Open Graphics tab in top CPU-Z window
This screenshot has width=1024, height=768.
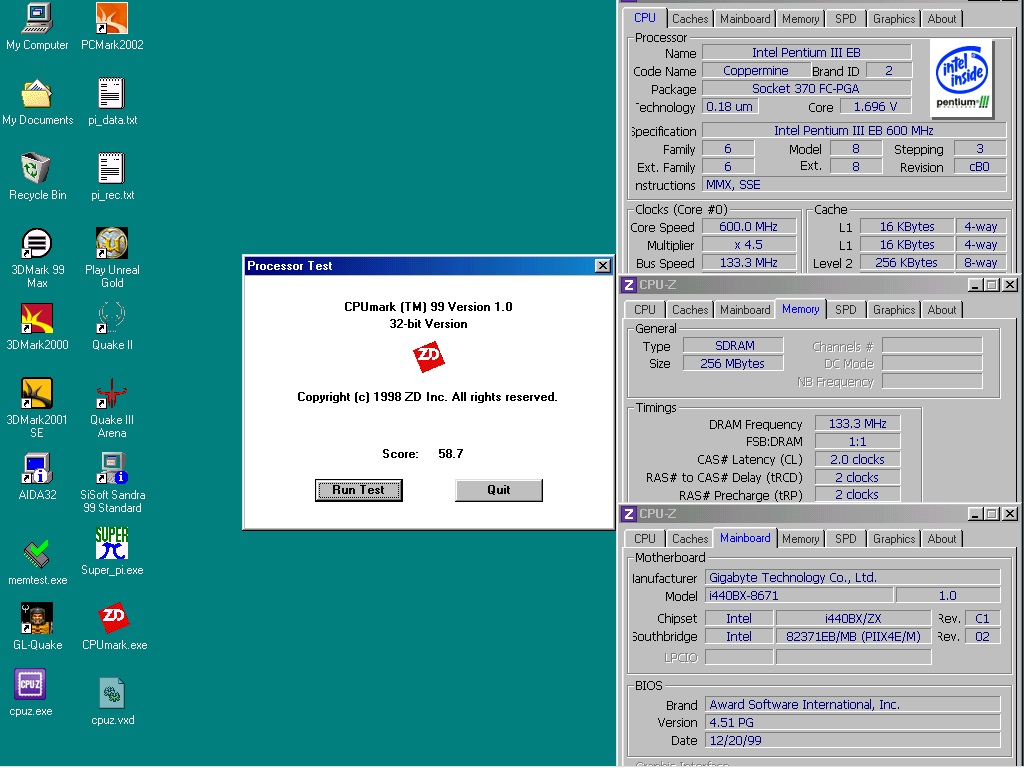pyautogui.click(x=894, y=19)
